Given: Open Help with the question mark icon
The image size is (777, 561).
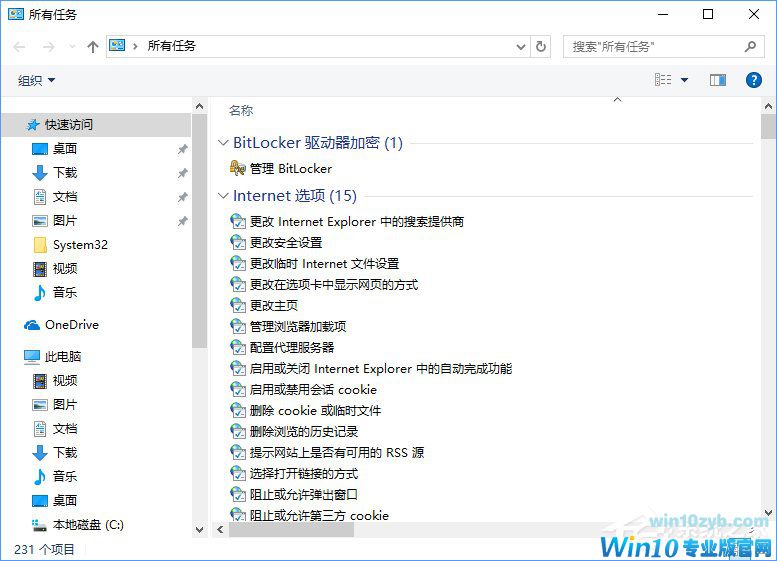Looking at the screenshot, I should pos(754,80).
